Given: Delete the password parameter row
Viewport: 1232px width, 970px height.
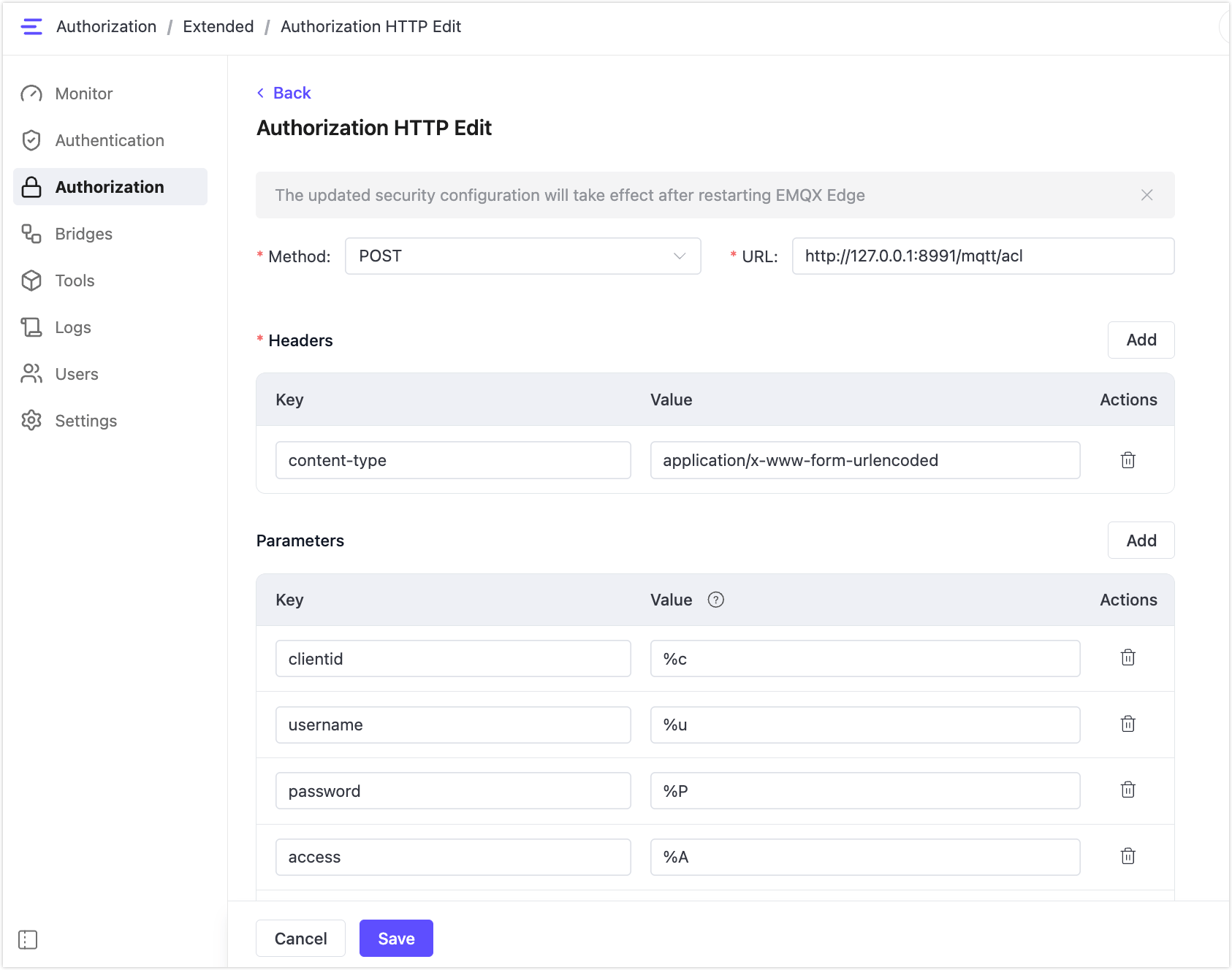Looking at the screenshot, I should point(1128,790).
